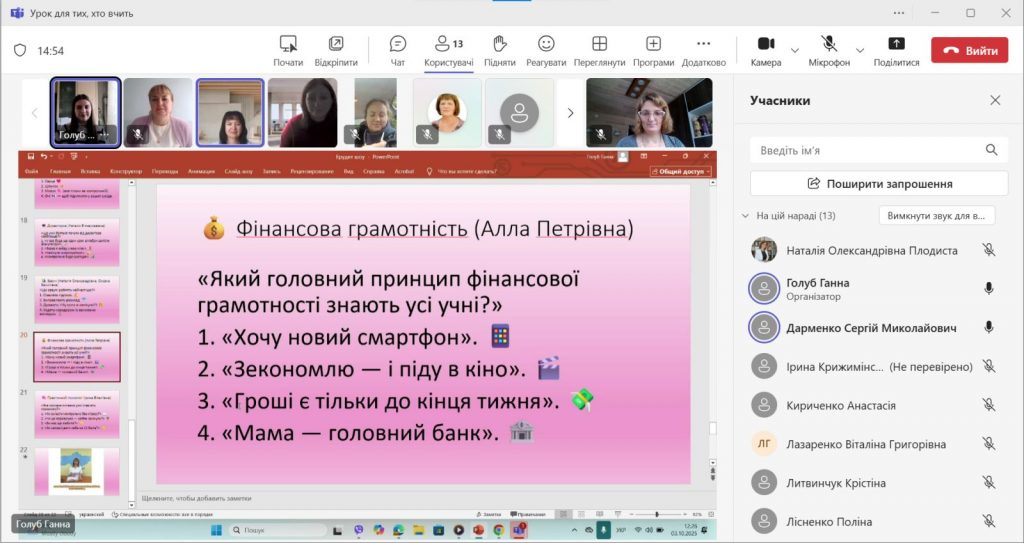Click the Поширити запрошення button
This screenshot has width=1024, height=543.
click(x=879, y=184)
